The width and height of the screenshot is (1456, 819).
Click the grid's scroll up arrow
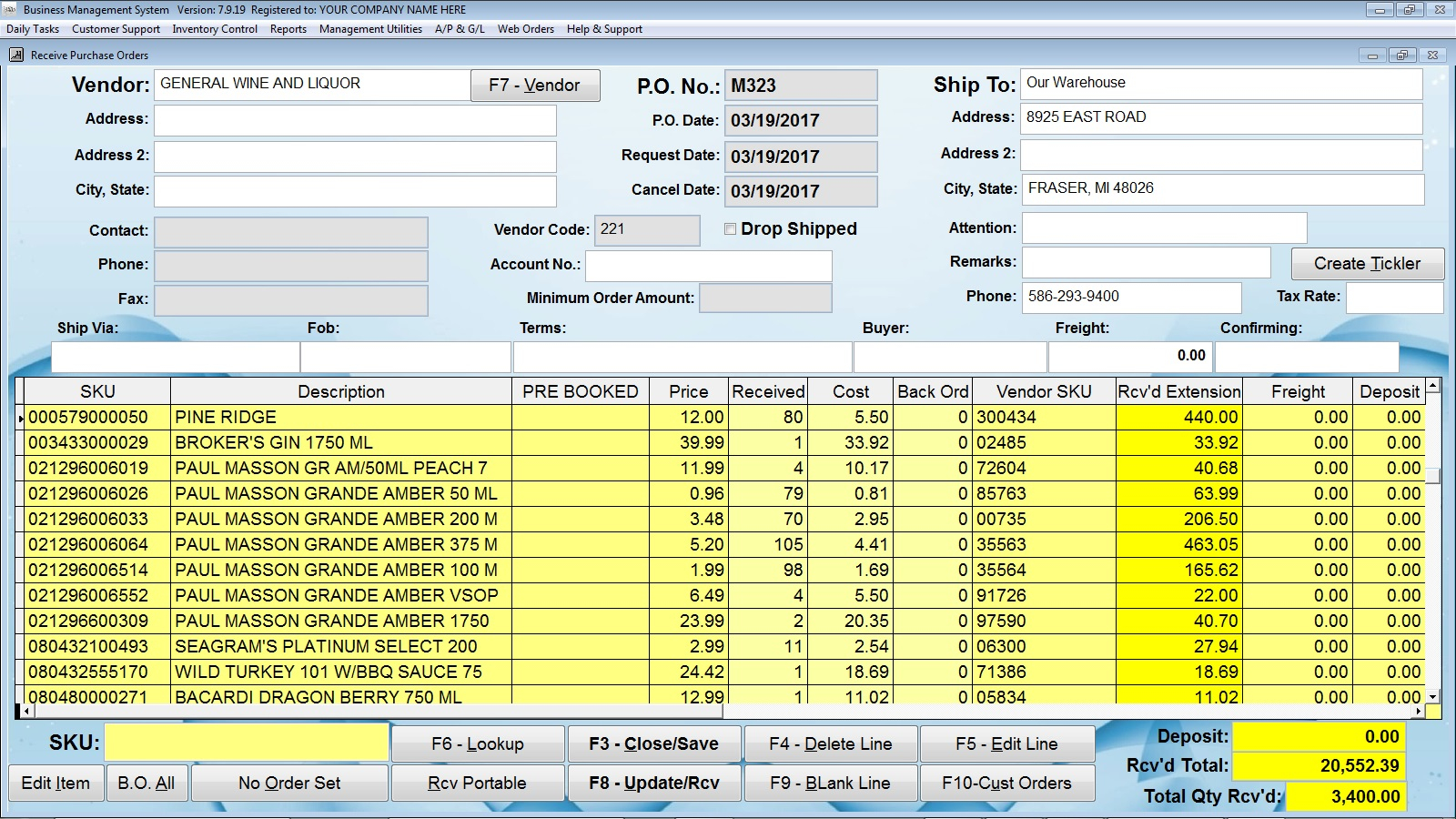coord(1433,387)
